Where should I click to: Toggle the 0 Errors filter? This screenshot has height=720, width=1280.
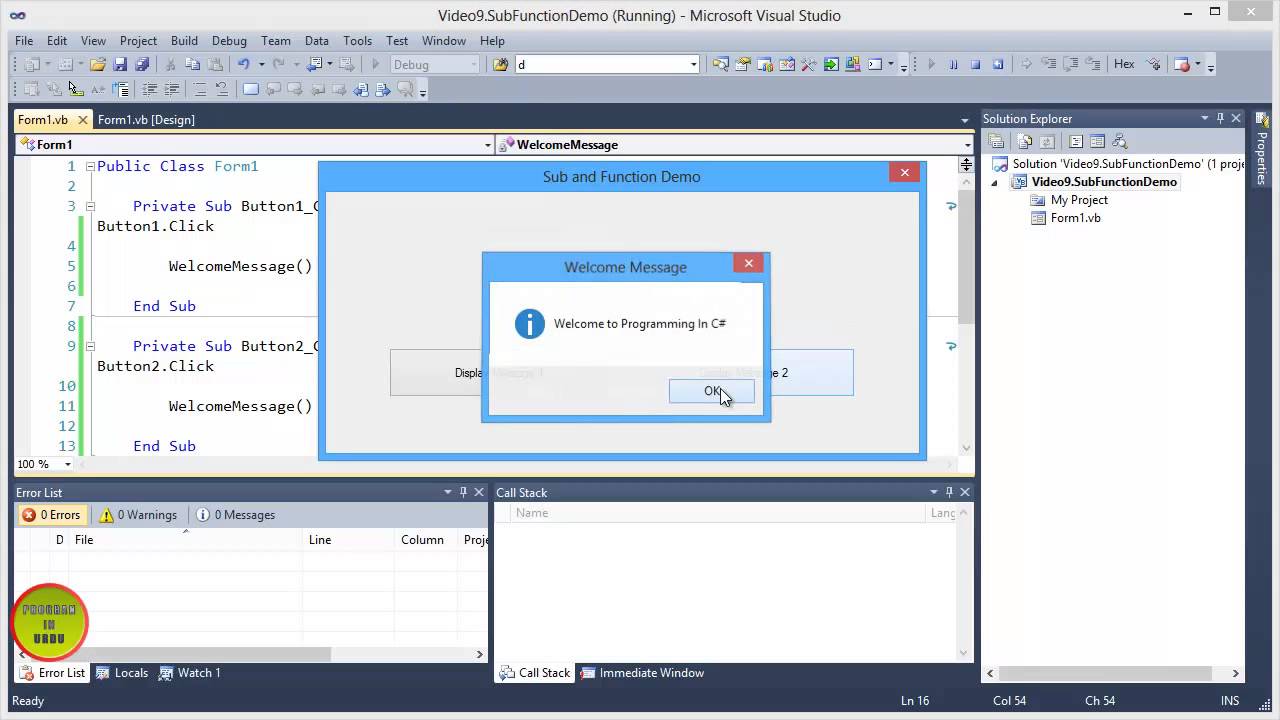[x=52, y=515]
